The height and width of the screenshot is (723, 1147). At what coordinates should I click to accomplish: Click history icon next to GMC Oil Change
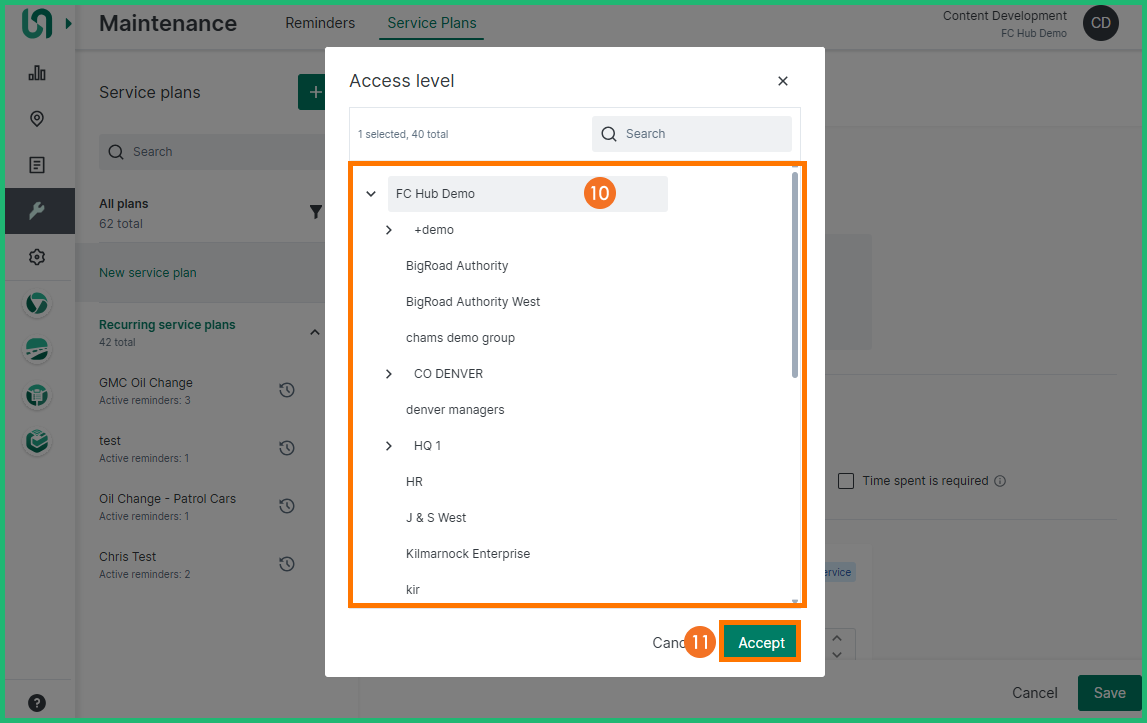click(287, 390)
